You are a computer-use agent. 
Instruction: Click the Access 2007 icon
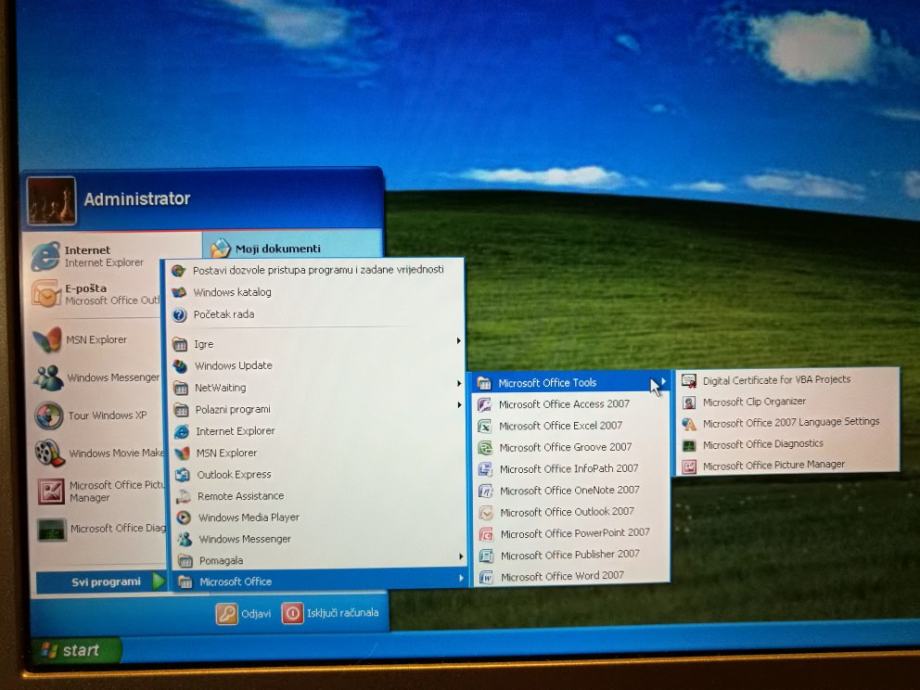(x=484, y=404)
